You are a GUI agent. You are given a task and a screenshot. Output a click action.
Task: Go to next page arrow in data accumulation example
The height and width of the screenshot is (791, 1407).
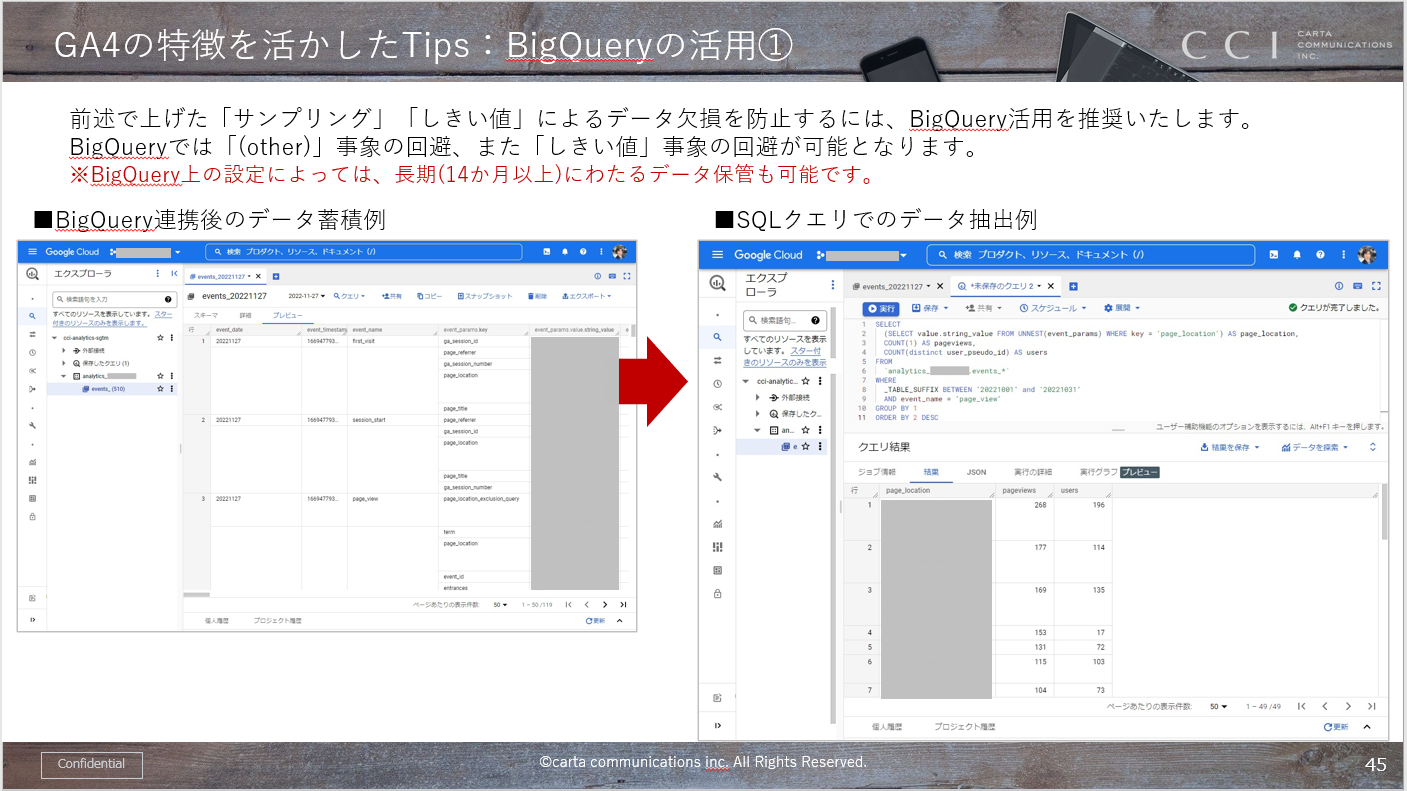tap(604, 604)
